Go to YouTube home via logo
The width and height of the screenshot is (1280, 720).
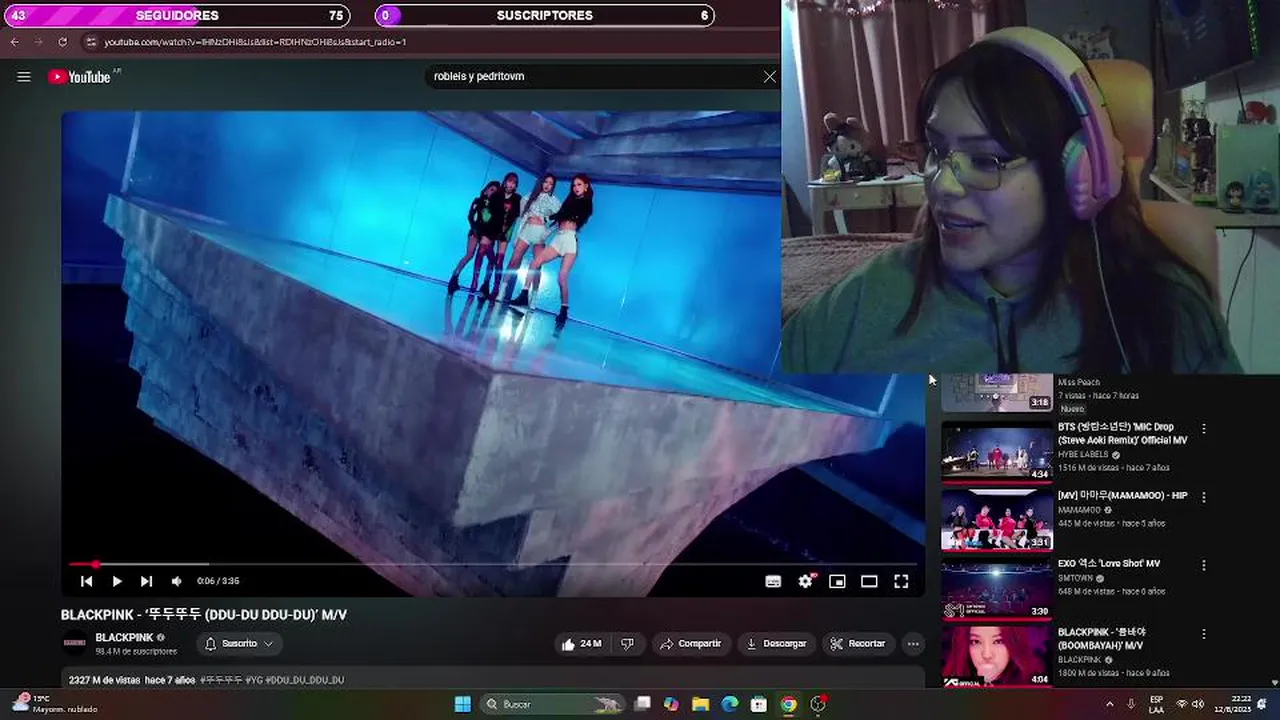(79, 77)
